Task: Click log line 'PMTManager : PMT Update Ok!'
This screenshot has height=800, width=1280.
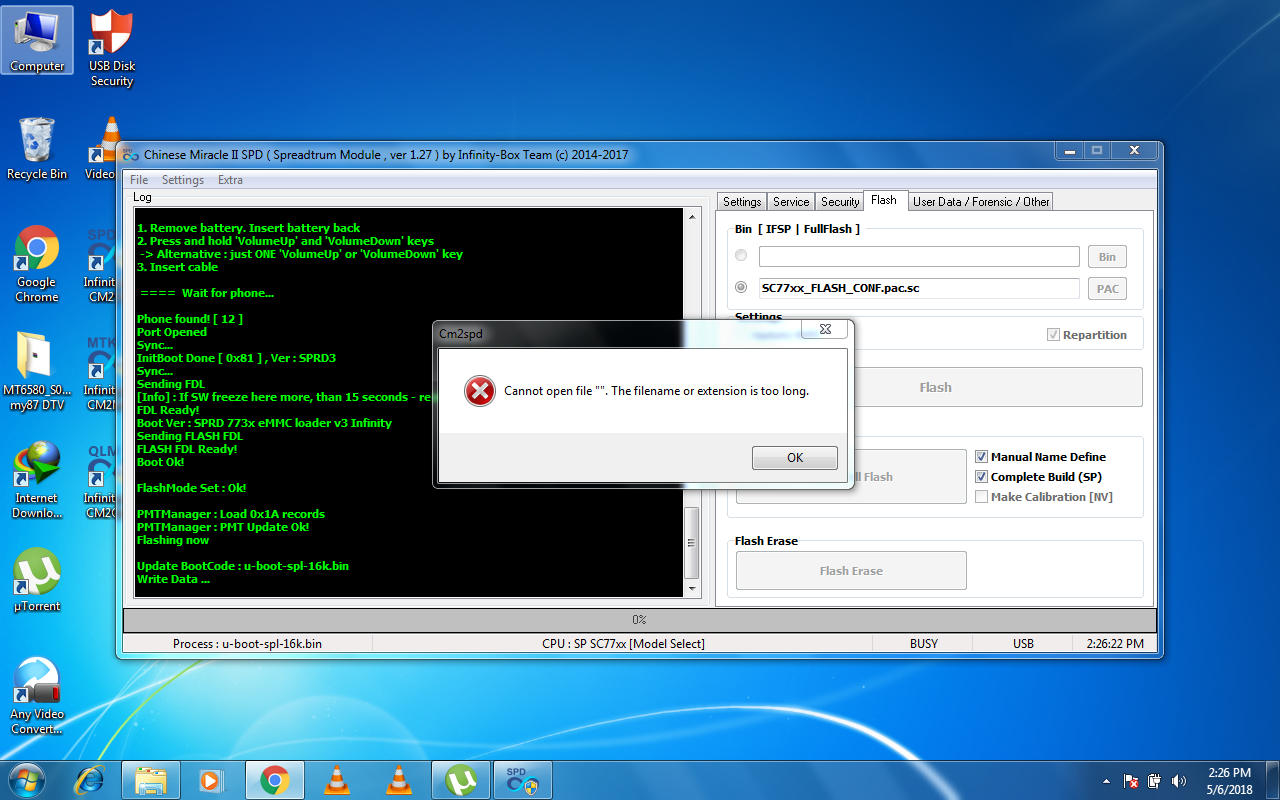Action: [x=223, y=527]
